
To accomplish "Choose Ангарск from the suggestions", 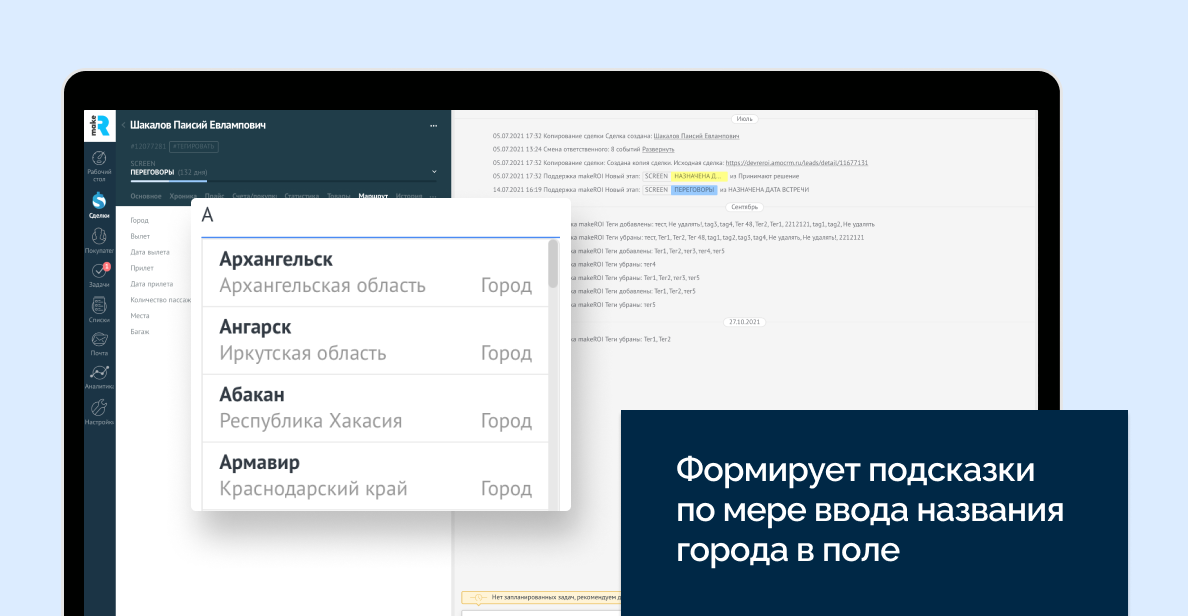I will pos(375,341).
